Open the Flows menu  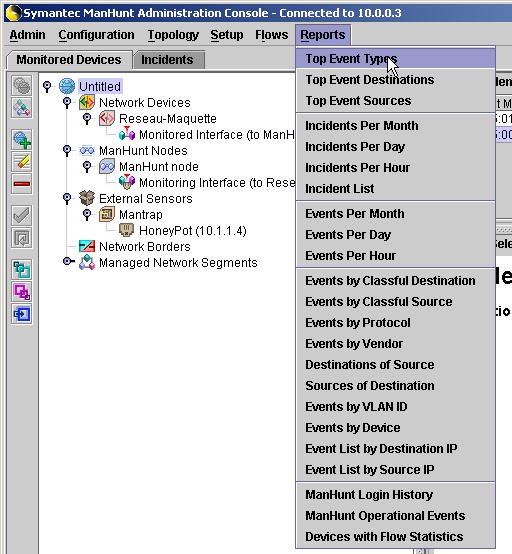272,35
